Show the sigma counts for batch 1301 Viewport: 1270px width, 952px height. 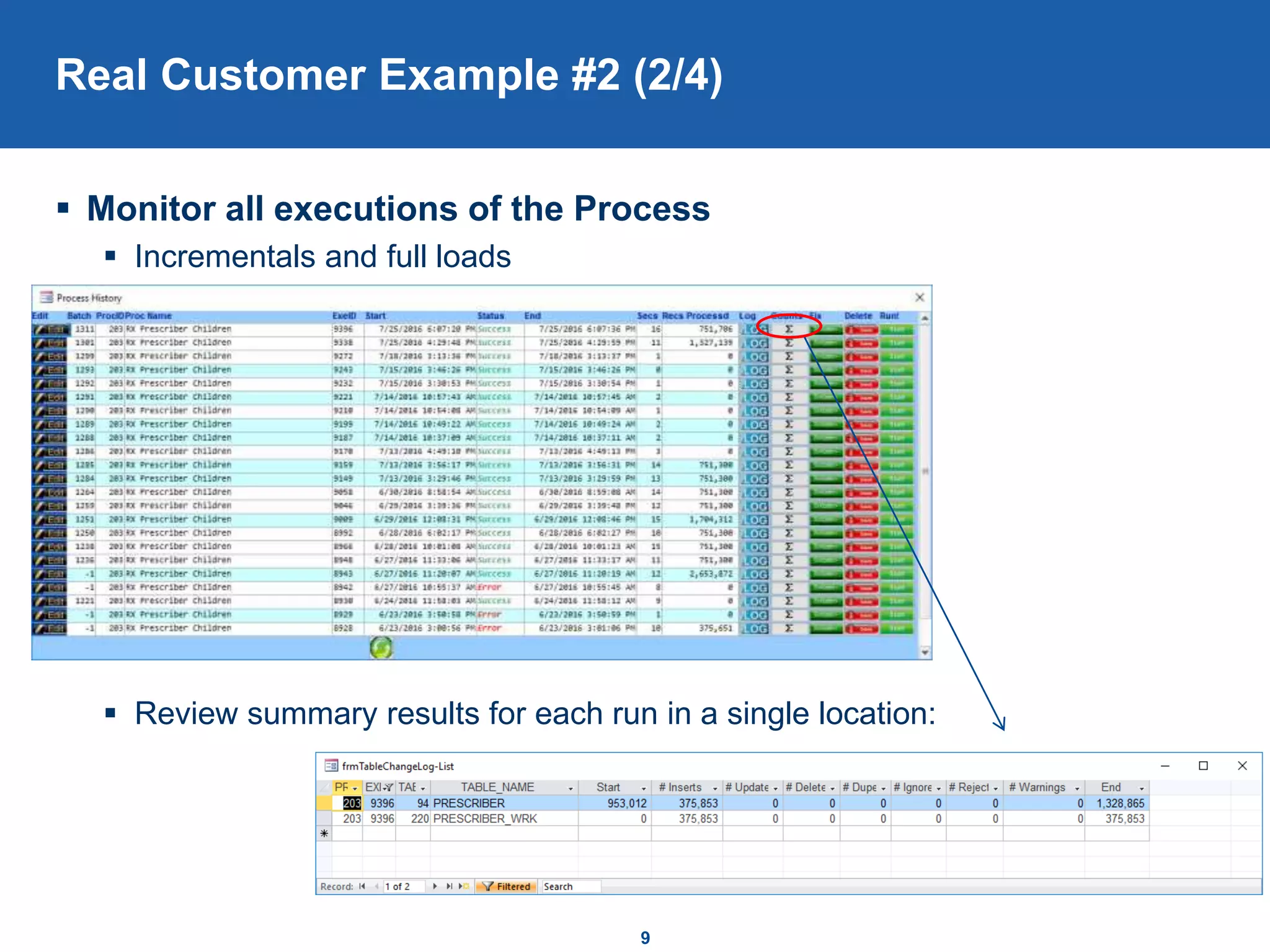[x=789, y=343]
